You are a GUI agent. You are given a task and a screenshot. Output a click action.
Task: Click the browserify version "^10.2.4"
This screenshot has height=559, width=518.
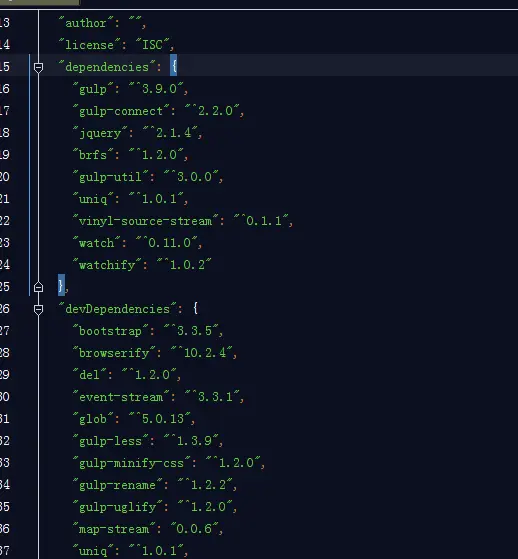(x=202, y=353)
